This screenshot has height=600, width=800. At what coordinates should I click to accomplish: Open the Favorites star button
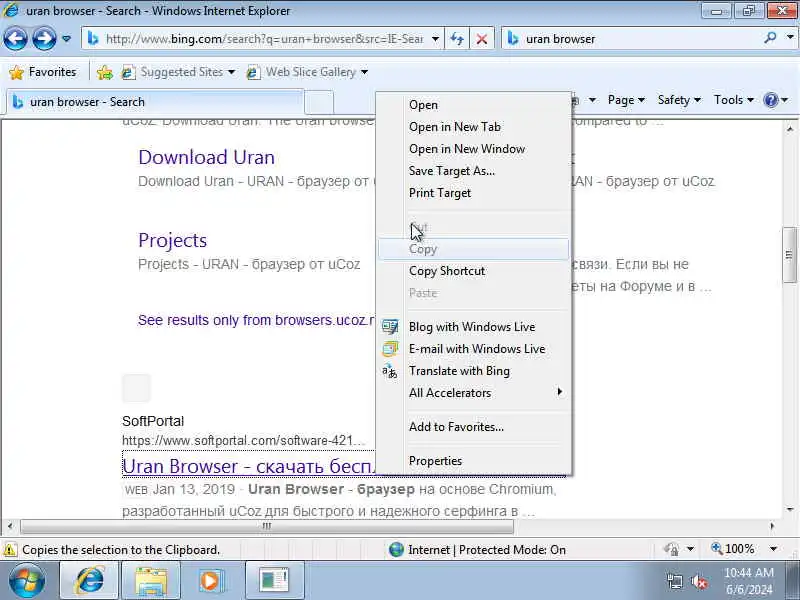(43, 72)
